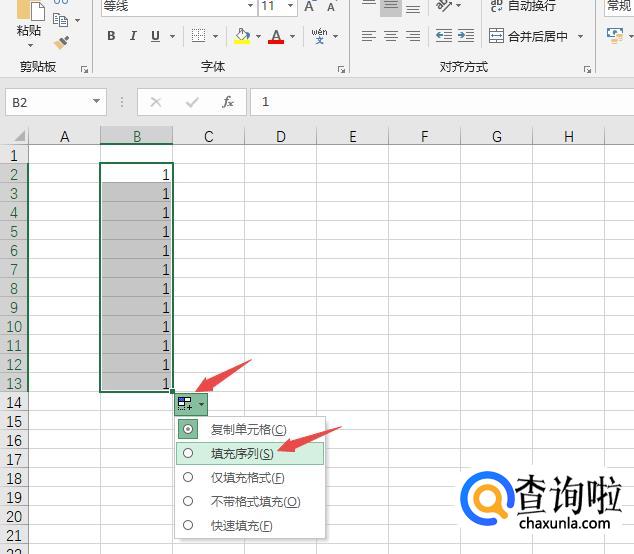Toggle bold formatting in the font group

click(x=110, y=37)
